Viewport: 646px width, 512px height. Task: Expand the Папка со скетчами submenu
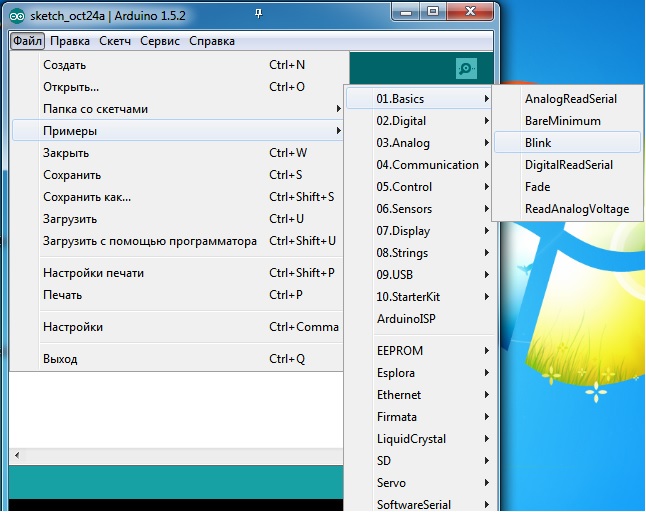(x=95, y=109)
